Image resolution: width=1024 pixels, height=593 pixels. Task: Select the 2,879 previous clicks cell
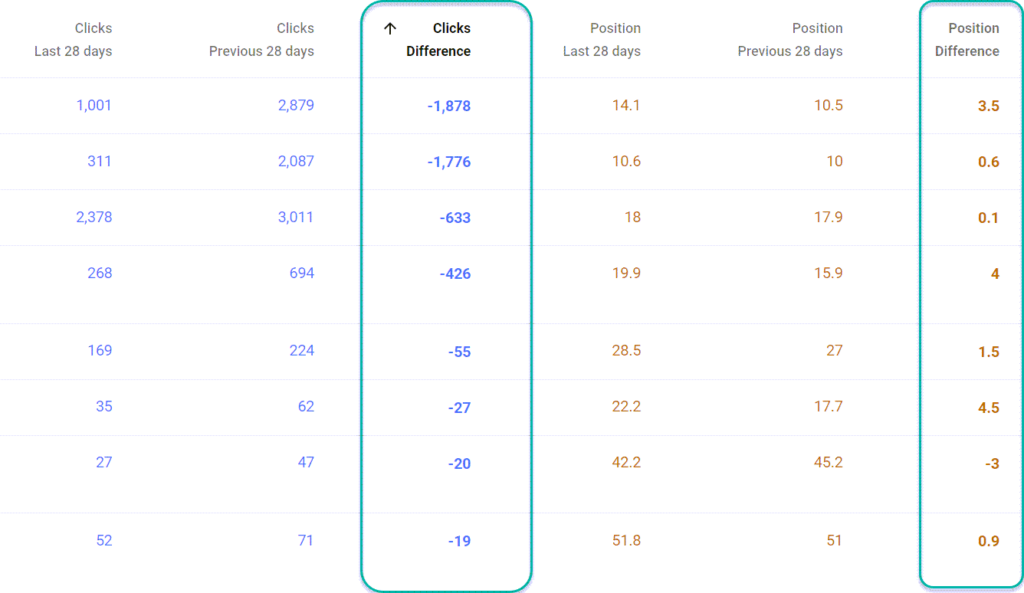[x=296, y=105]
